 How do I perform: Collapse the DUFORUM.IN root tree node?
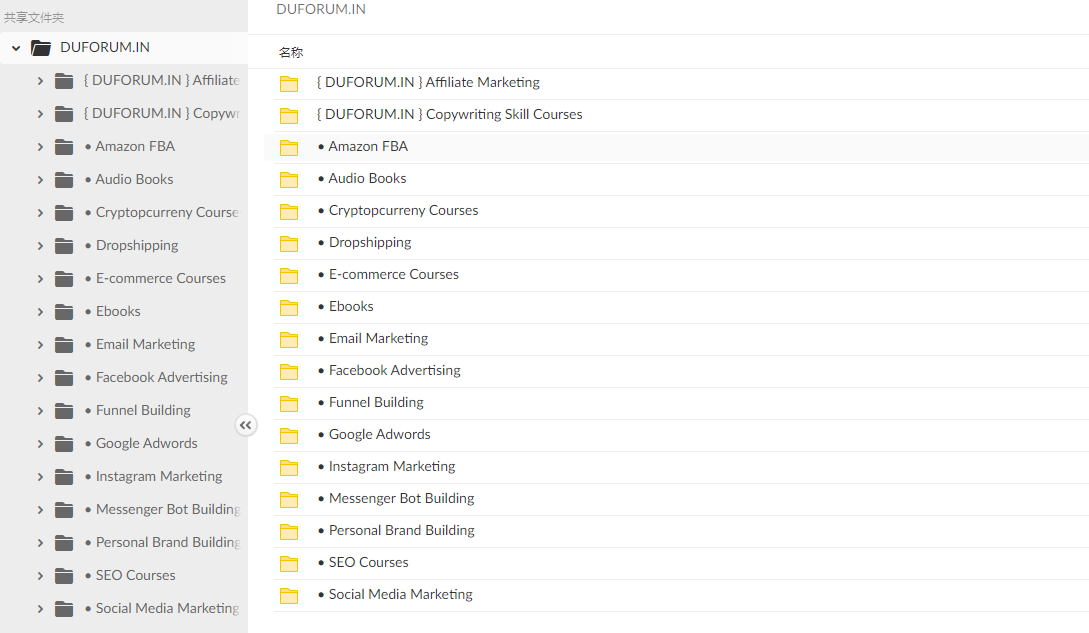pyautogui.click(x=16, y=47)
